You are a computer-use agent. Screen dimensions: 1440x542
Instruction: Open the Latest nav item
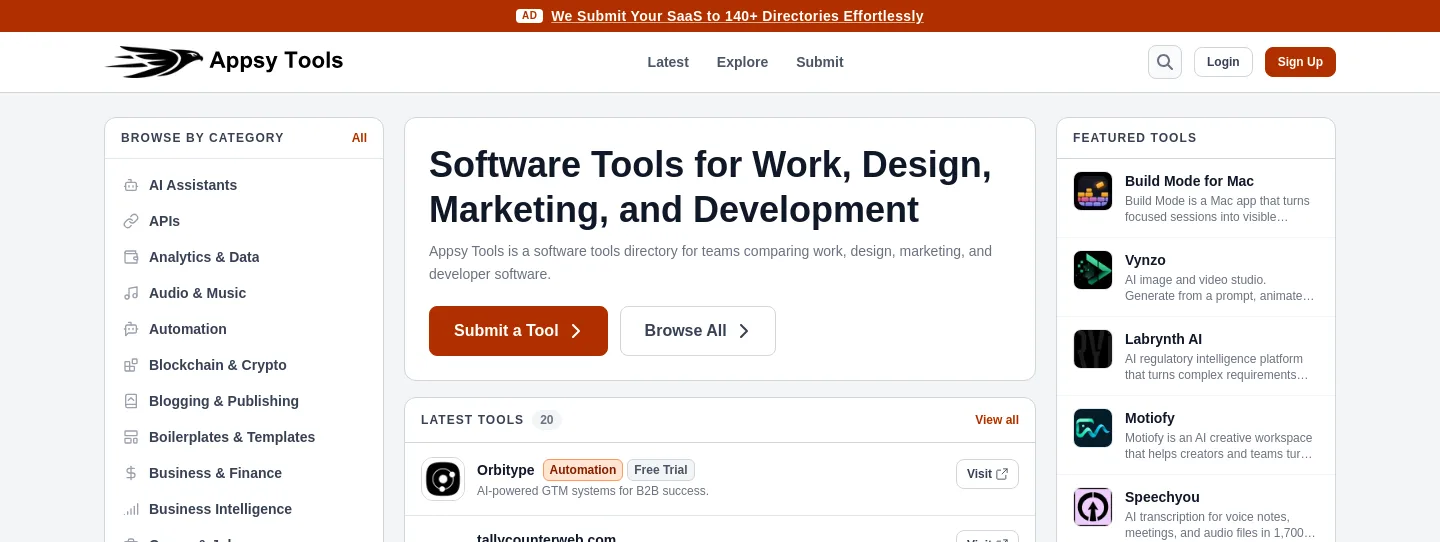pos(668,62)
